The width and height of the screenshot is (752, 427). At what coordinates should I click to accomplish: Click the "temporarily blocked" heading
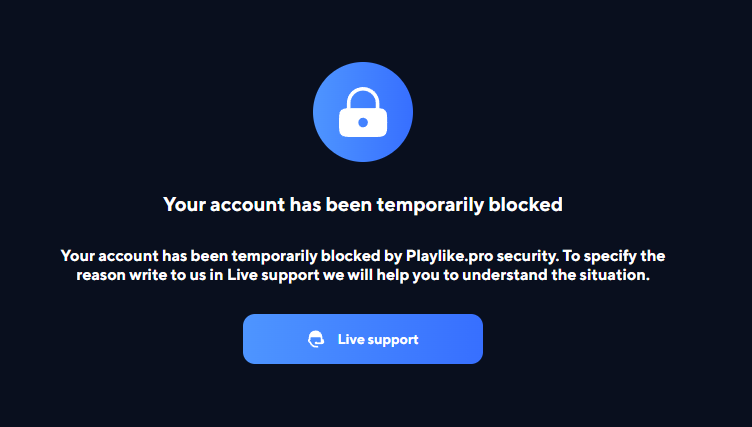point(363,205)
